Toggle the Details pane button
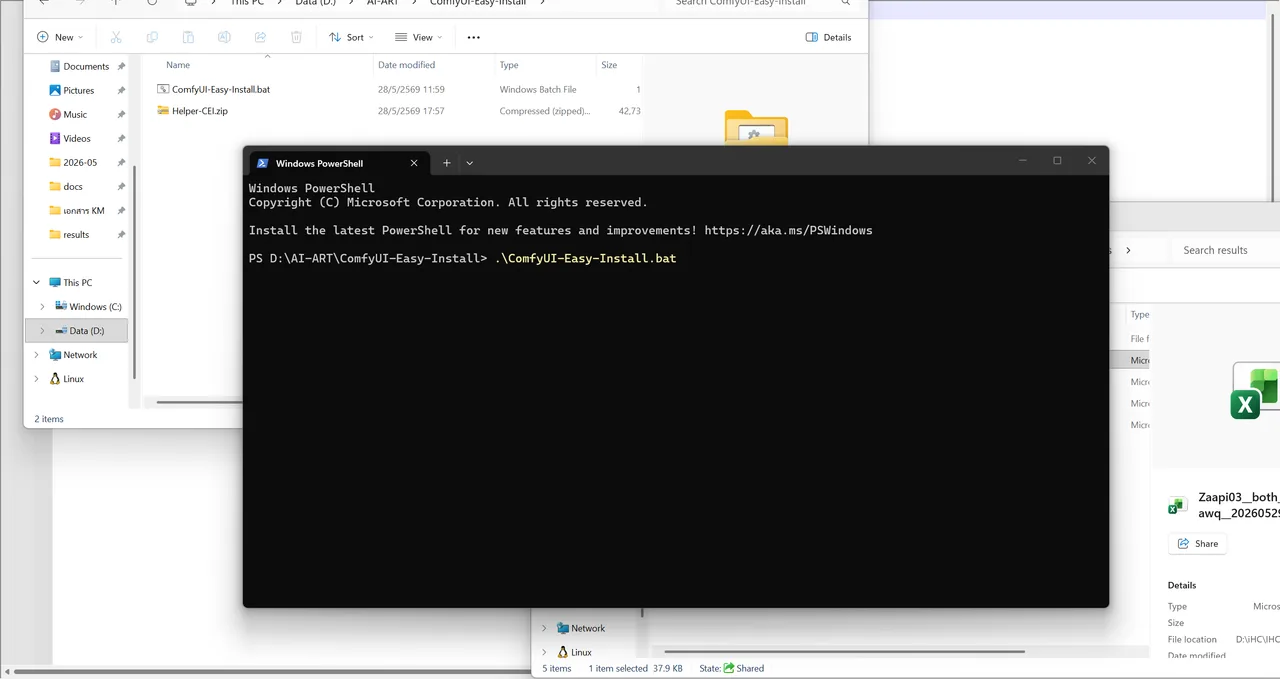Viewport: 1280px width, 679px height. [x=828, y=37]
